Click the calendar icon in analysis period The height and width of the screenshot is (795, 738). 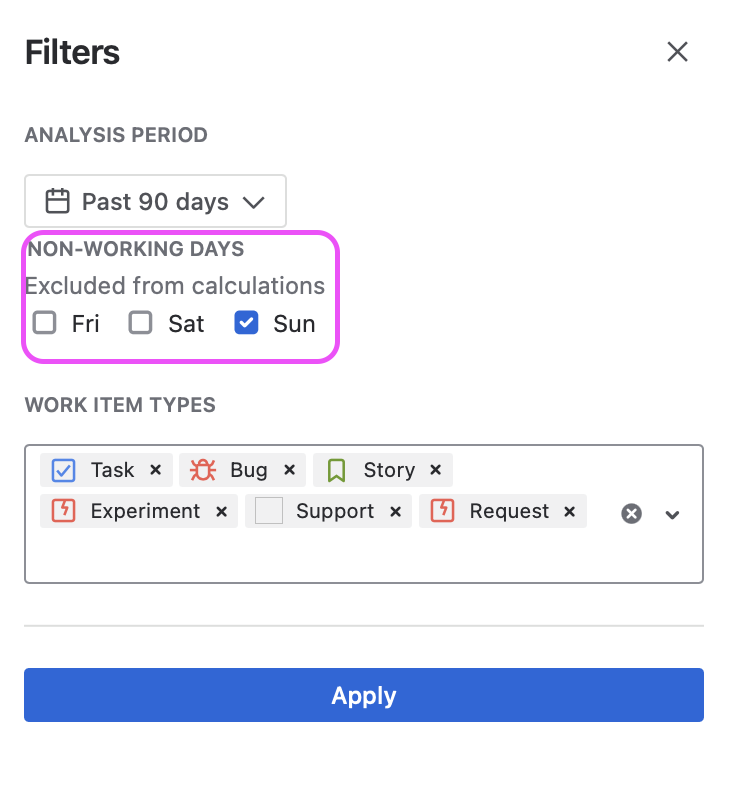coord(57,201)
